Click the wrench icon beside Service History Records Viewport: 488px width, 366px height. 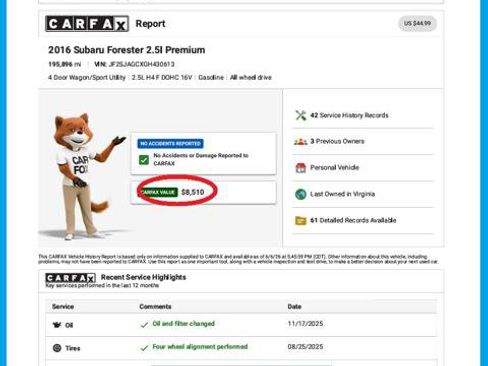click(301, 115)
